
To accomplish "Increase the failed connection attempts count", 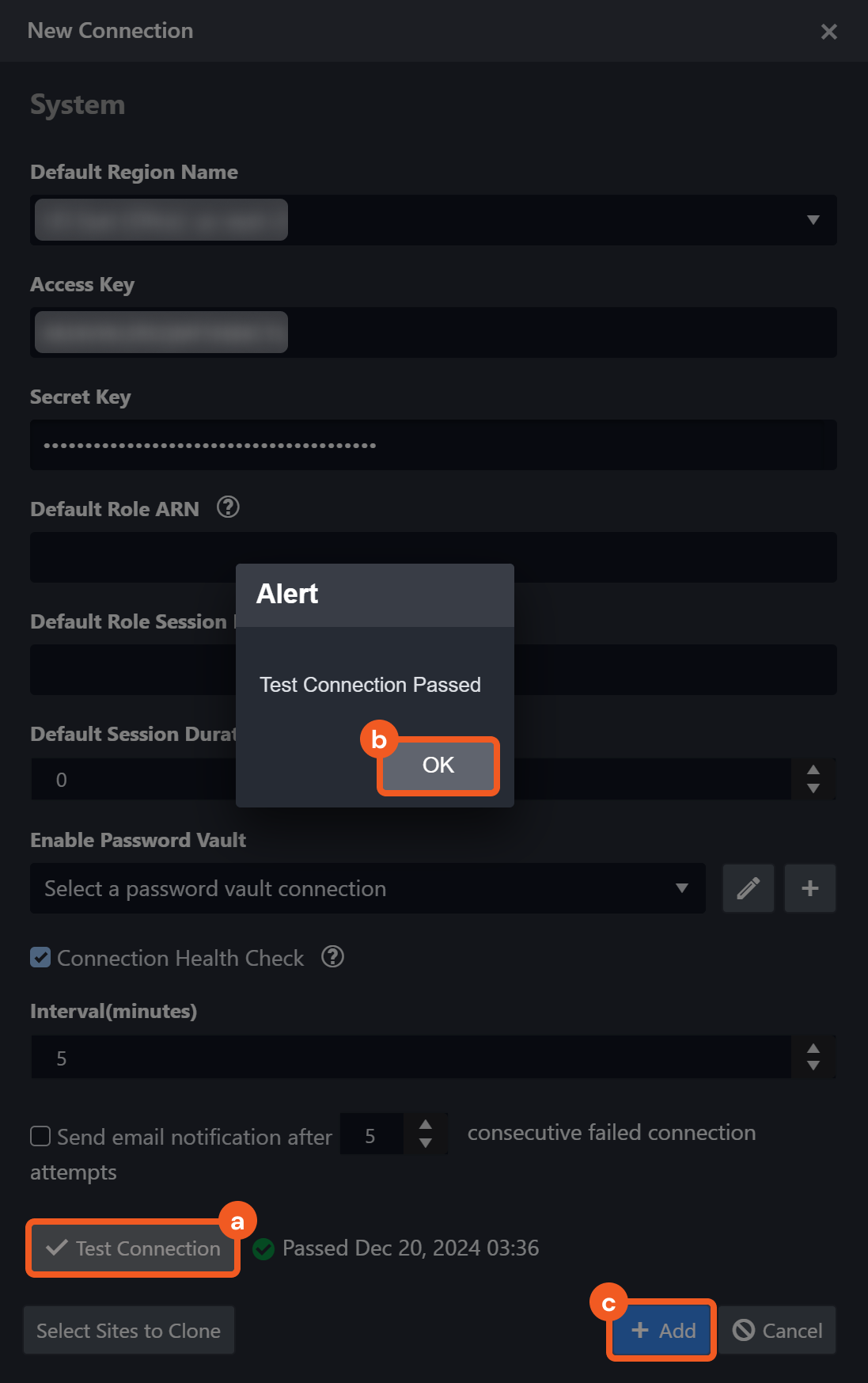I will coord(426,1125).
